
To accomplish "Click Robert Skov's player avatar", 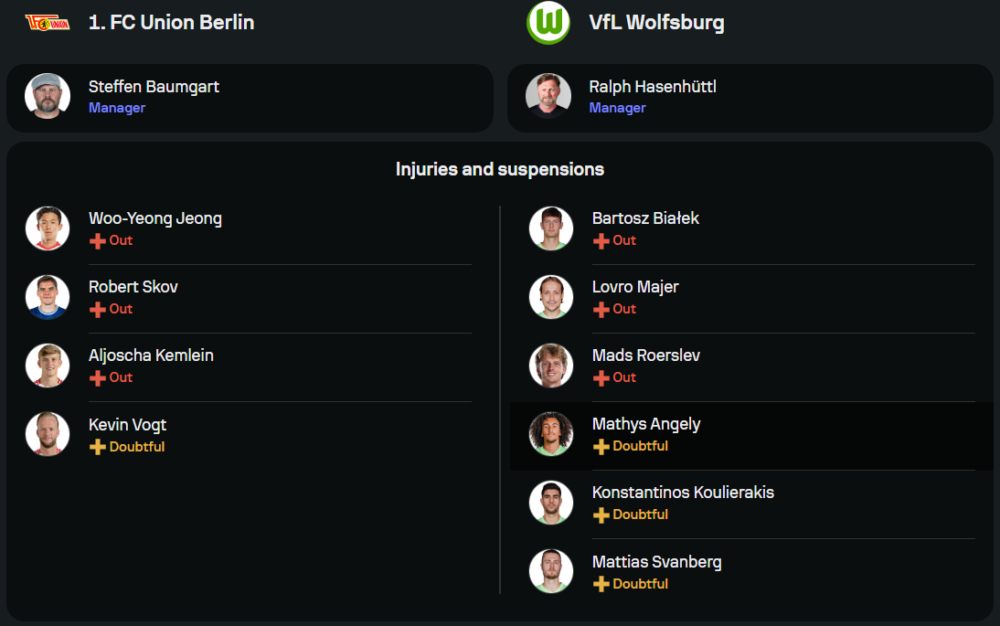I will (47, 297).
